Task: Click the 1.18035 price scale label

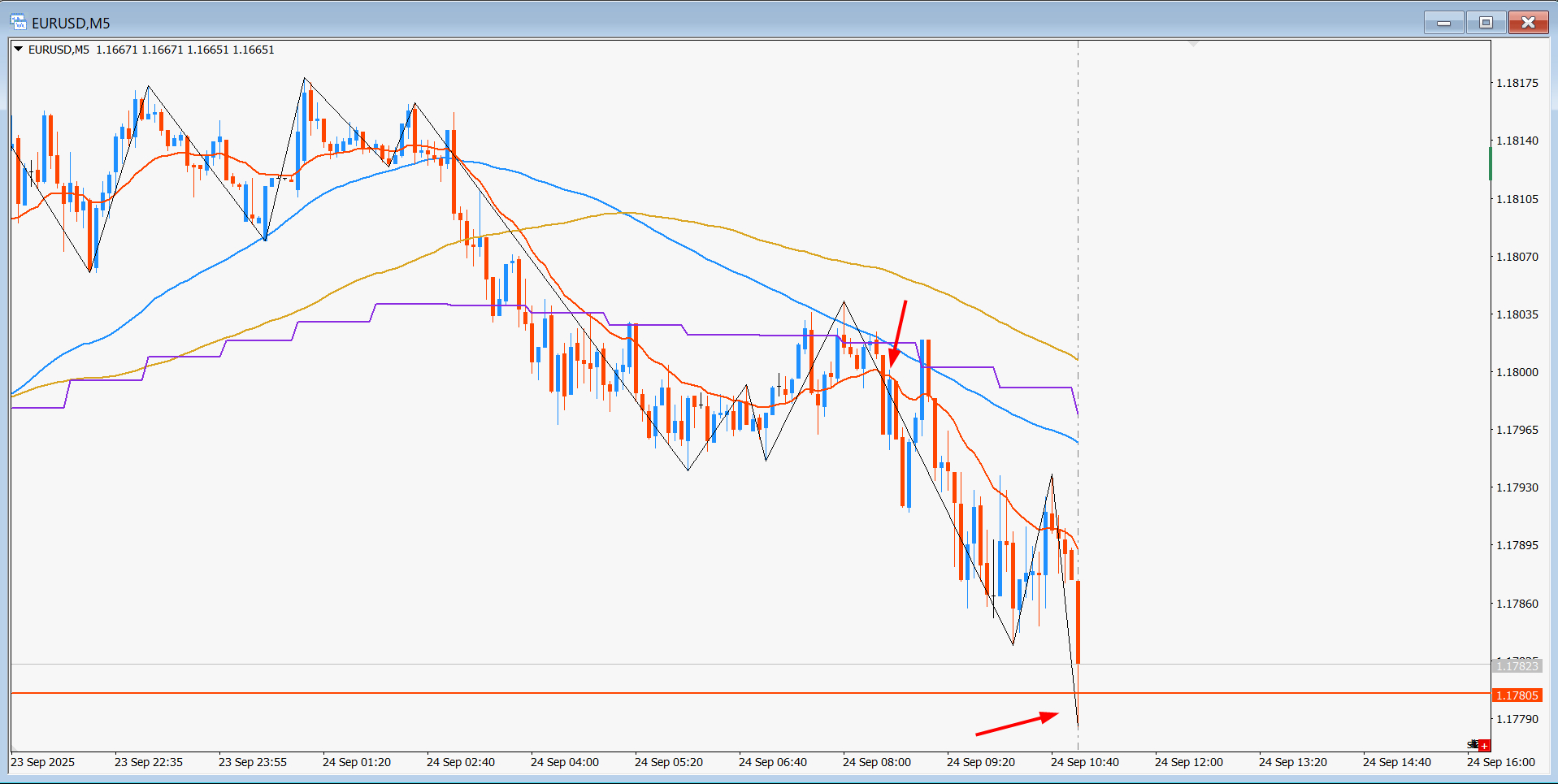Action: click(1517, 314)
